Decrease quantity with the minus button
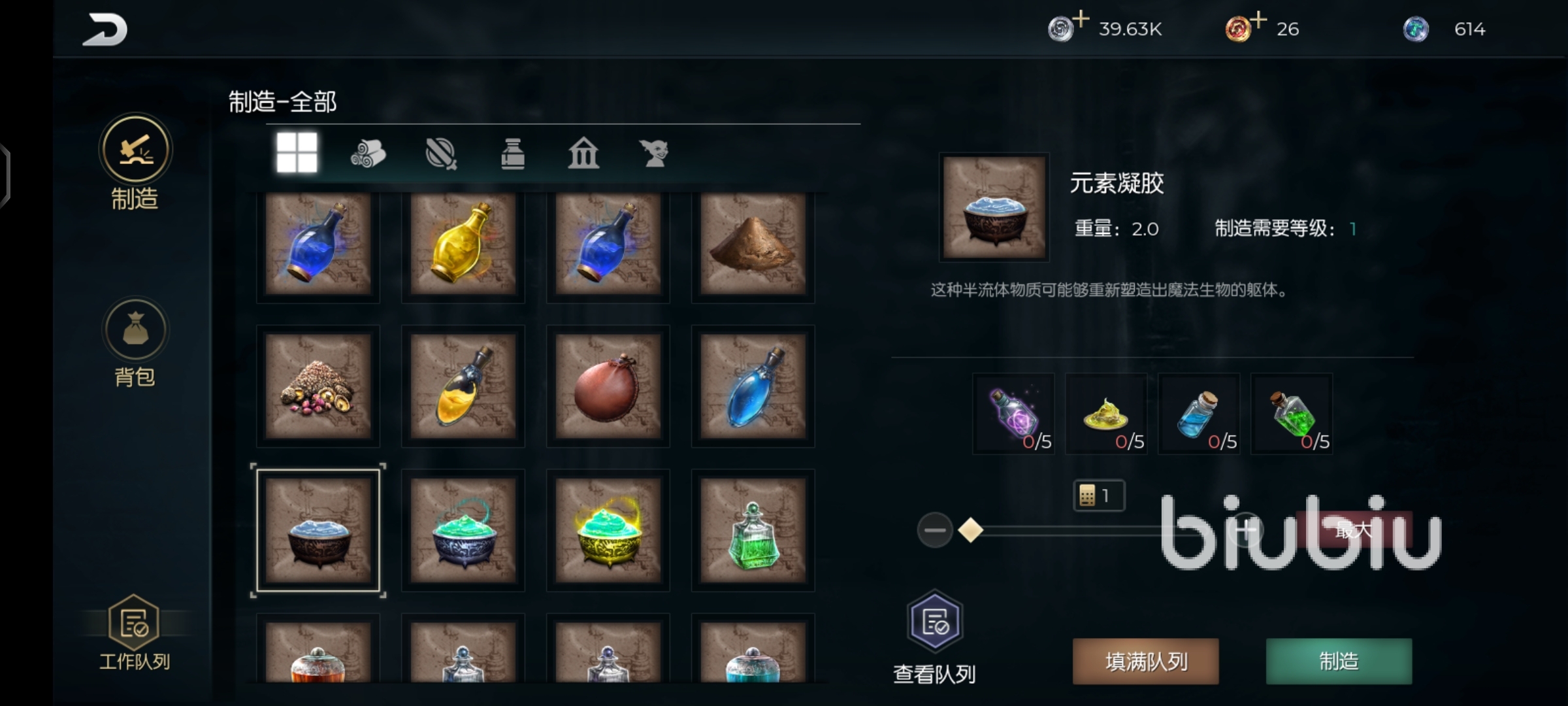Image resolution: width=1568 pixels, height=706 pixels. pos(935,529)
